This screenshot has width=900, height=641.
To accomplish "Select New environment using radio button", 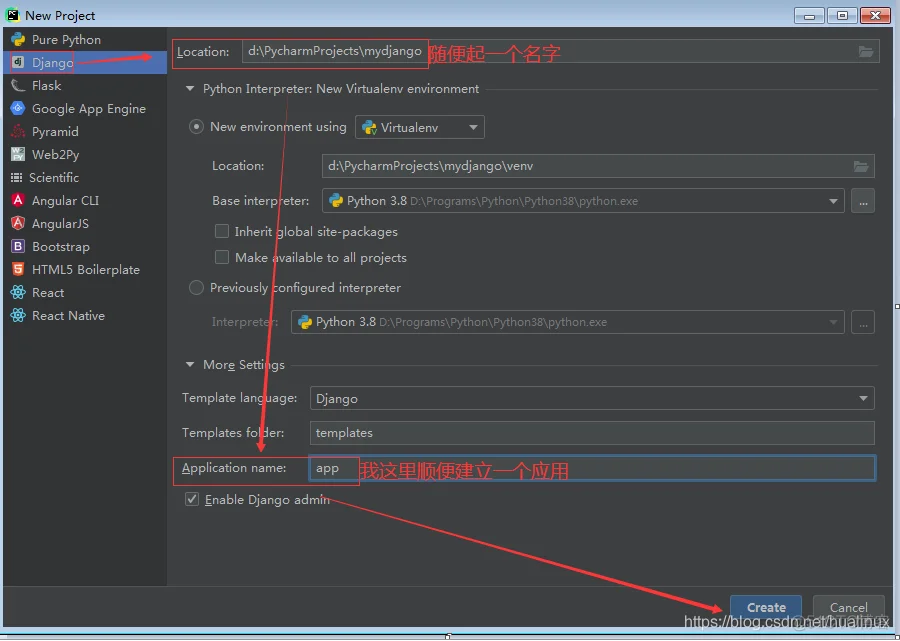I will [196, 126].
